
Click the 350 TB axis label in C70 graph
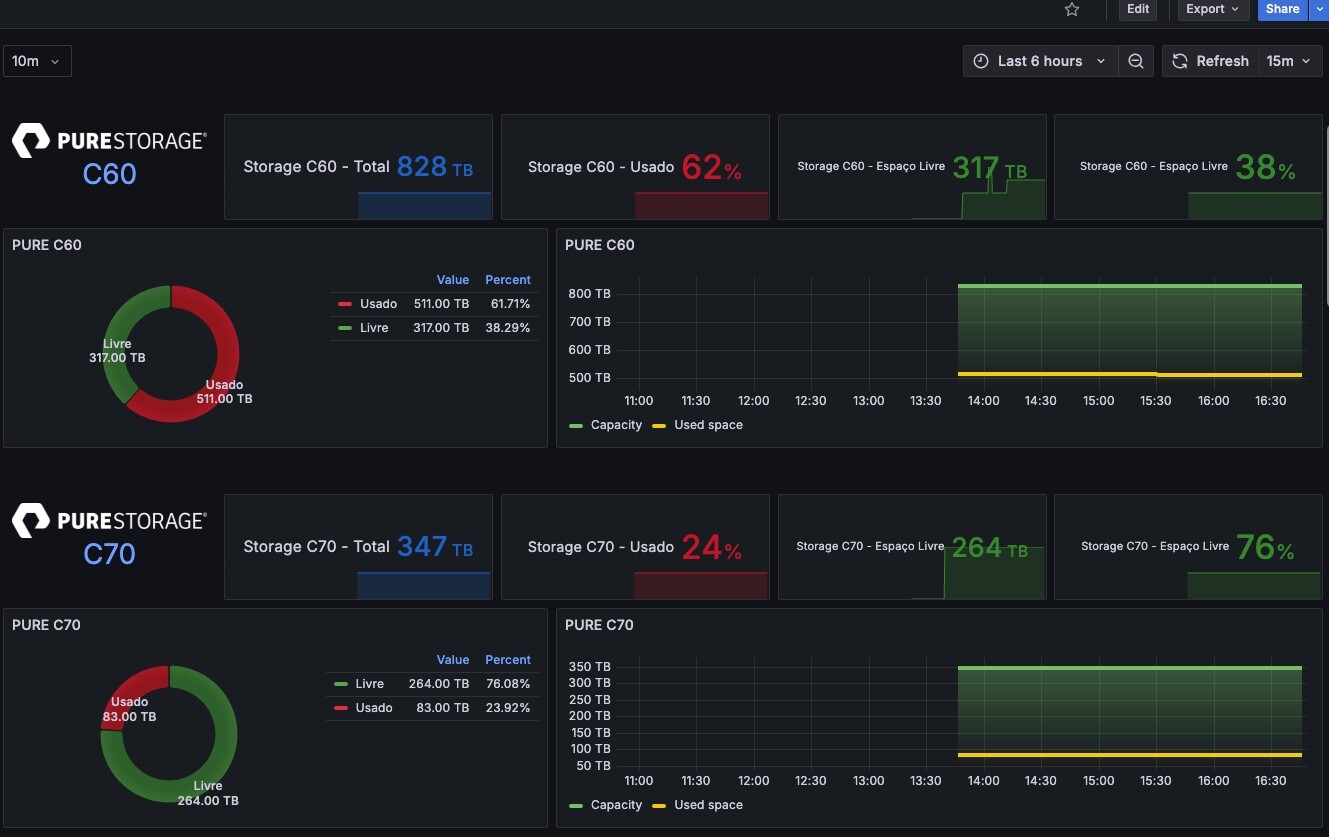pyautogui.click(x=589, y=667)
